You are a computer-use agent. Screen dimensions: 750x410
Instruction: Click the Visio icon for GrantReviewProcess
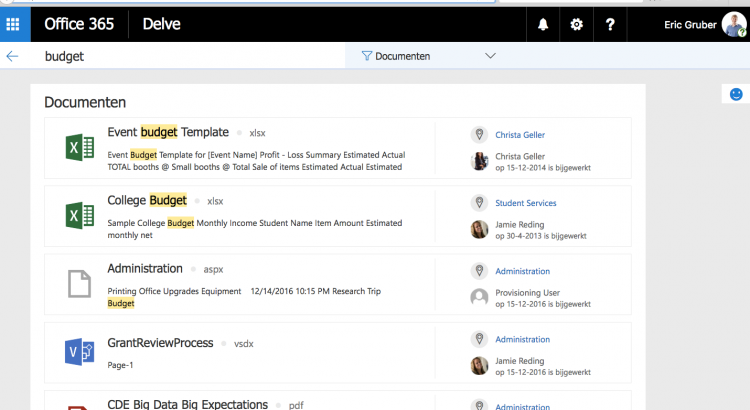tap(79, 352)
